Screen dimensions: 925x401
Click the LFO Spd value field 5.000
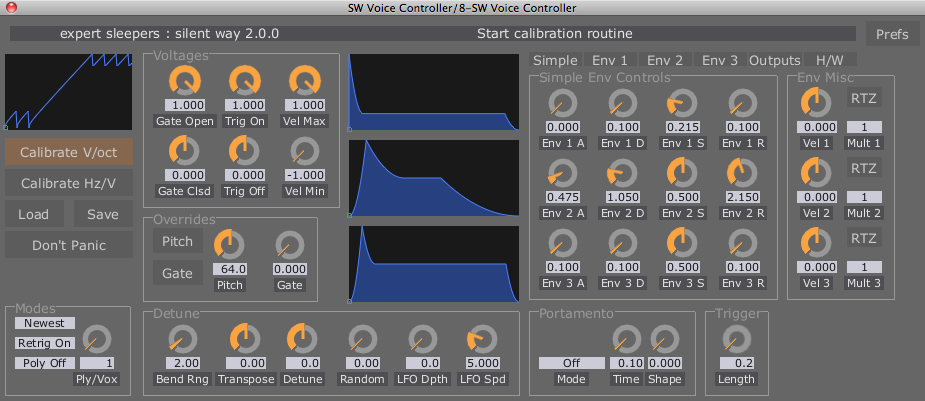coord(483,363)
